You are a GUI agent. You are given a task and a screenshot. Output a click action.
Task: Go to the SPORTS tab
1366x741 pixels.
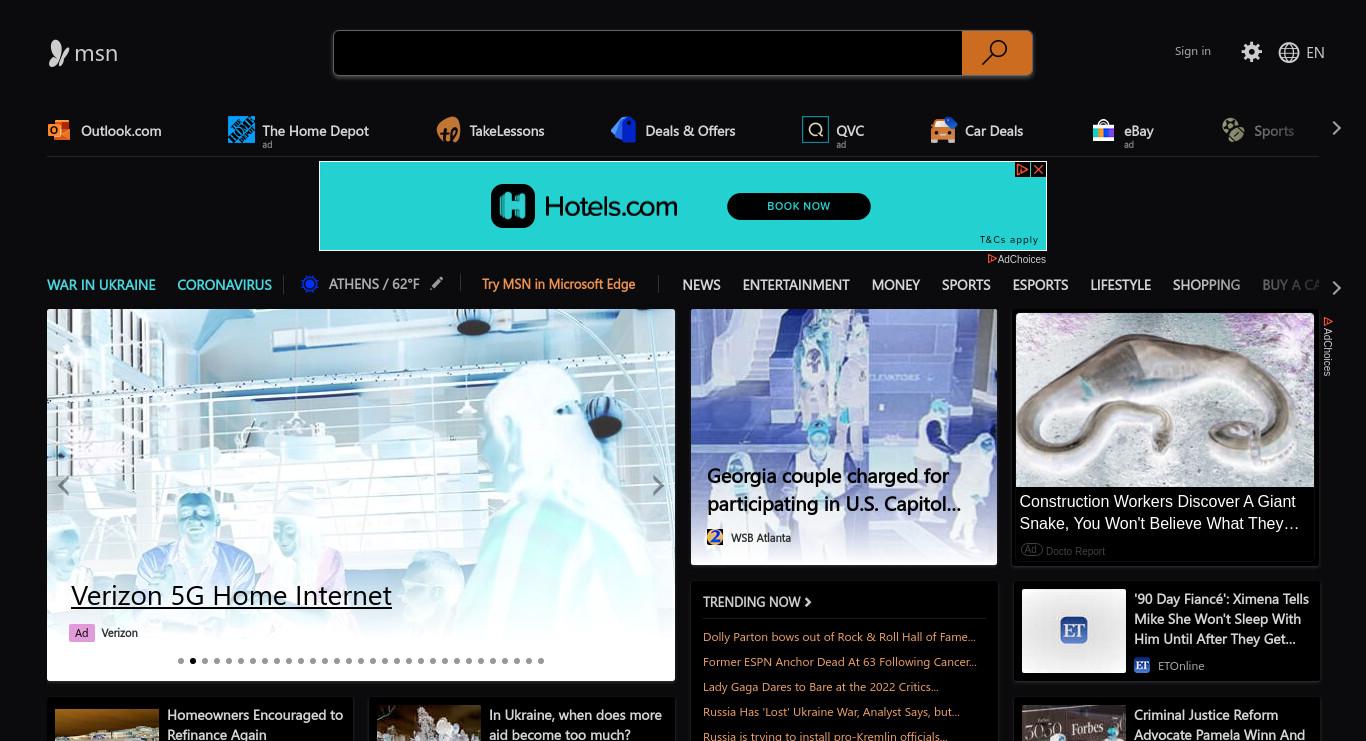click(966, 285)
